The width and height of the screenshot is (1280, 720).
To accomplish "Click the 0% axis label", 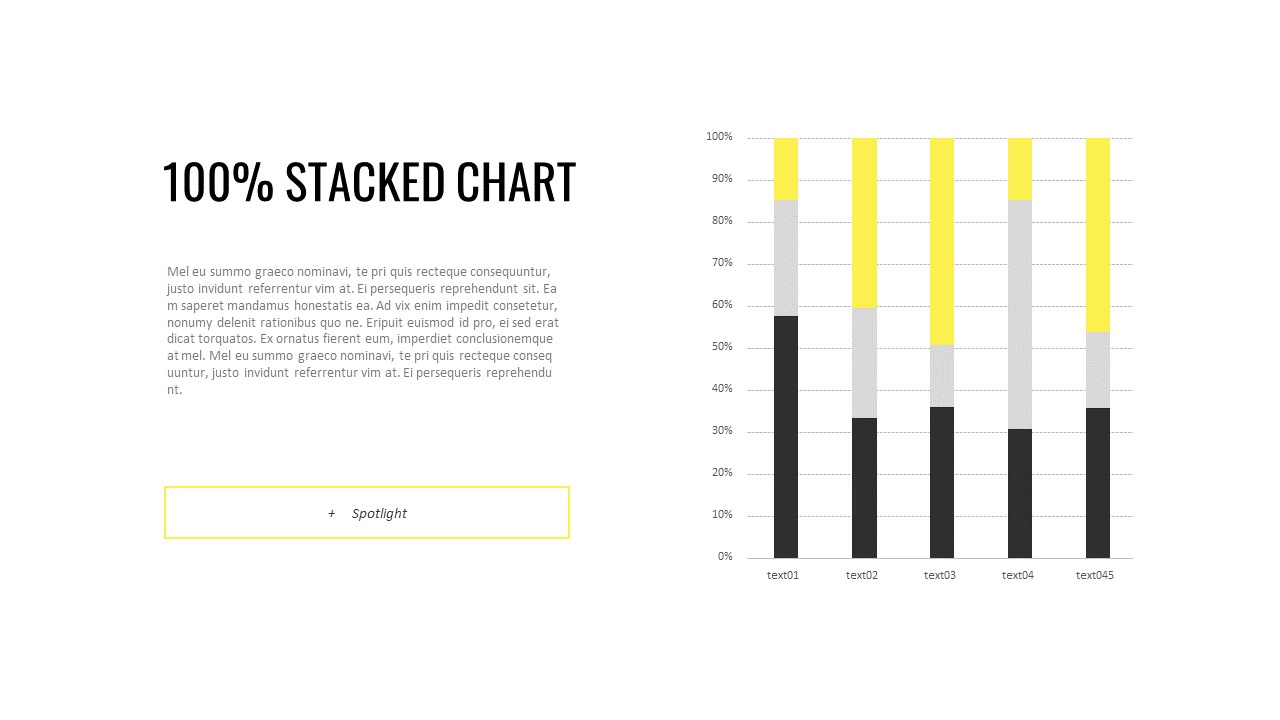I will click(725, 556).
